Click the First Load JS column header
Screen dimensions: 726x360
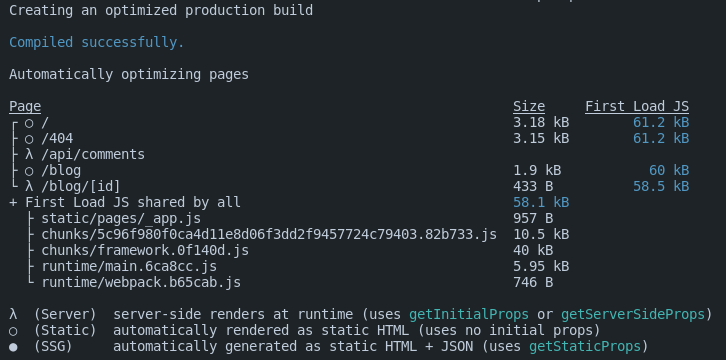637,106
